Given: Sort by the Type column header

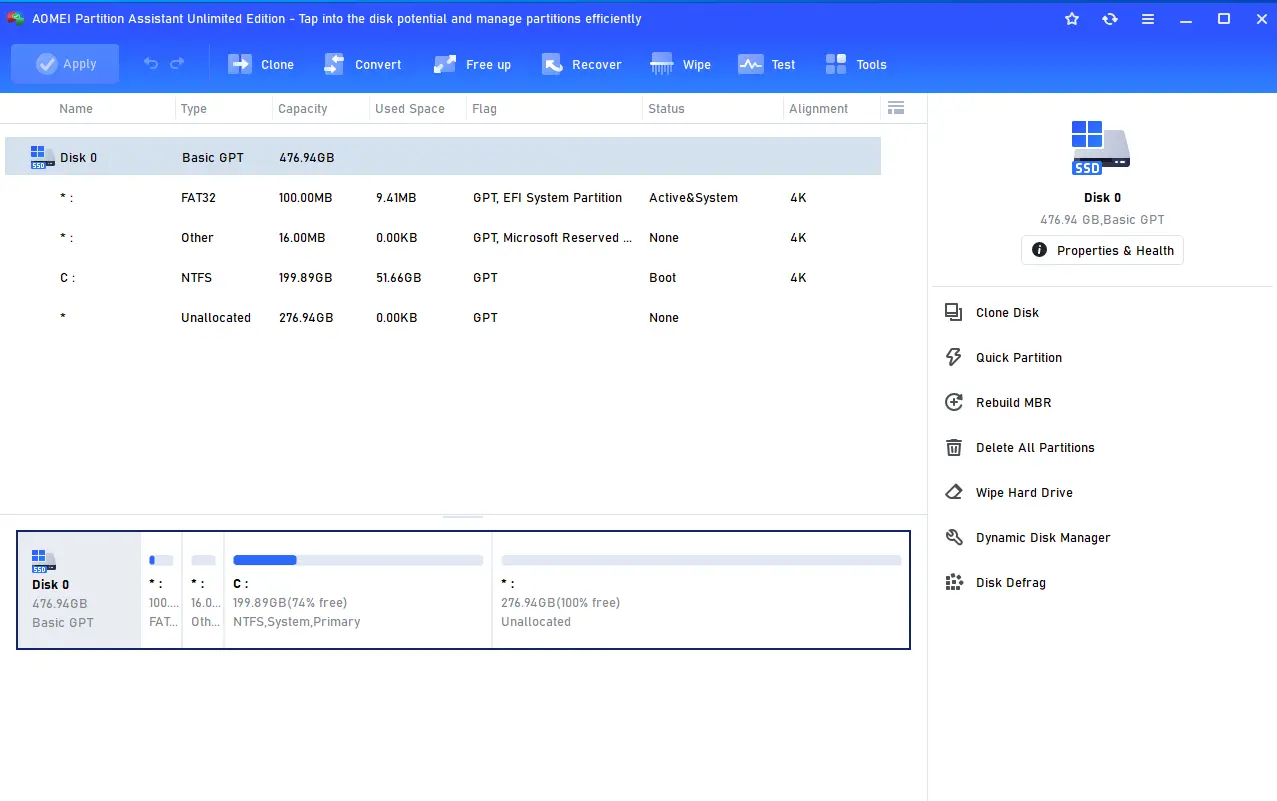Looking at the screenshot, I should click(x=194, y=109).
